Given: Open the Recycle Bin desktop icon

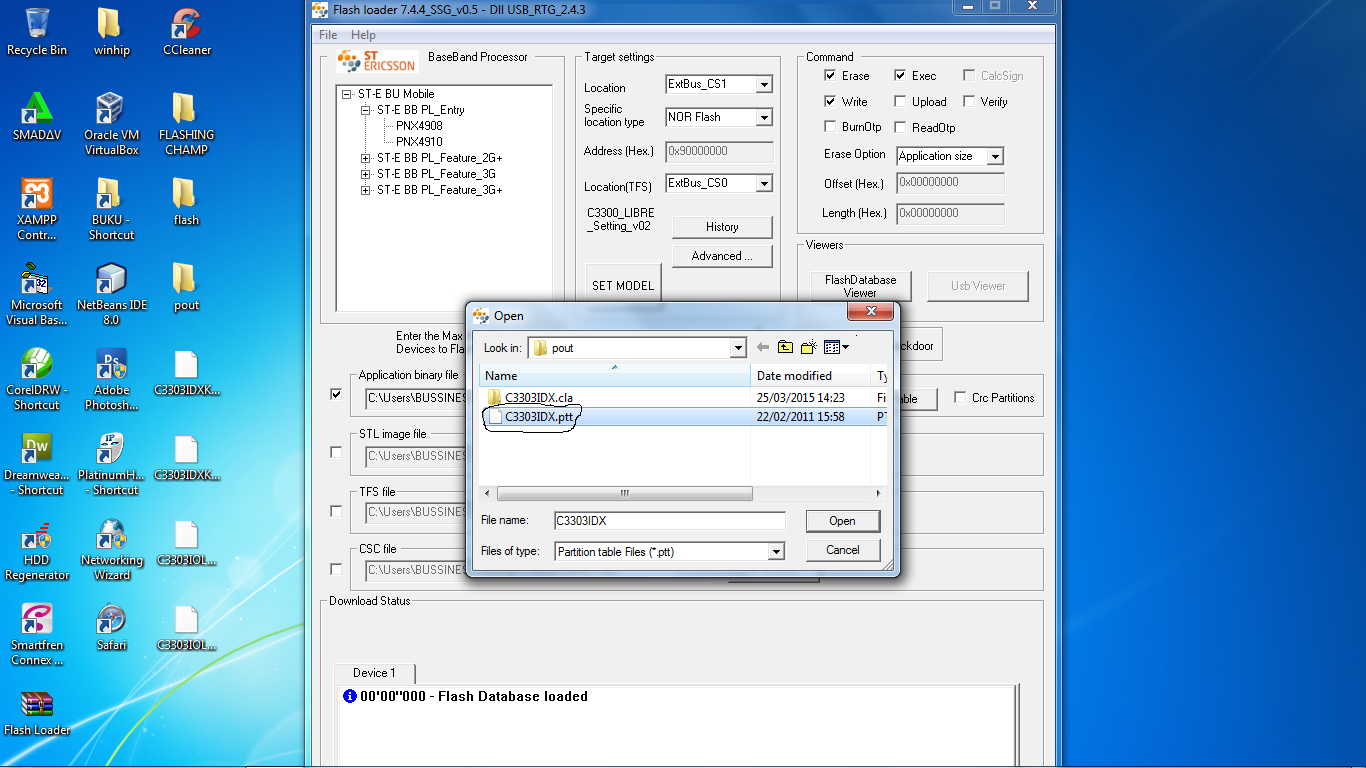Looking at the screenshot, I should (x=37, y=32).
